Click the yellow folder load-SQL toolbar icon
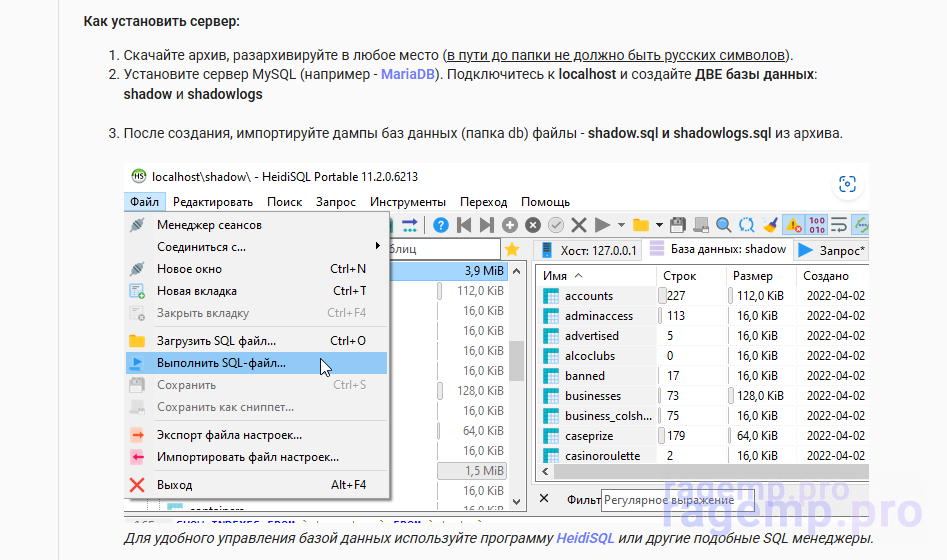The width and height of the screenshot is (947, 560). point(640,225)
